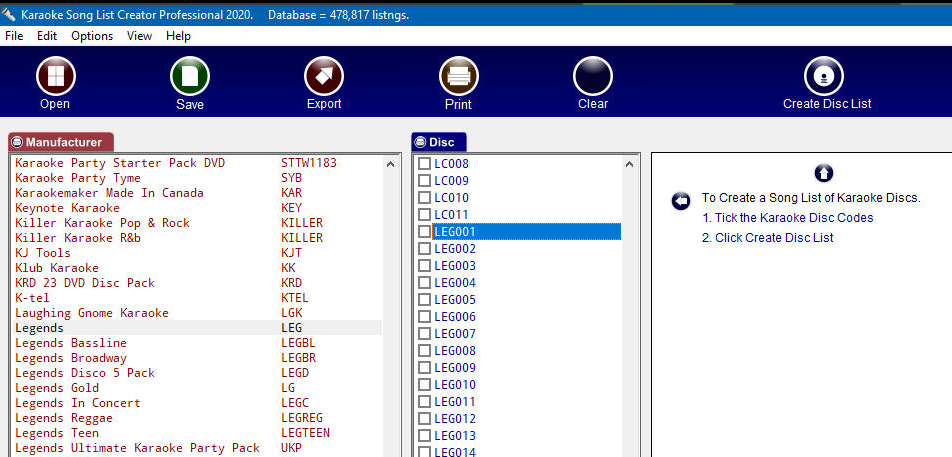The height and width of the screenshot is (457, 952).
Task: Select Legends Ultimate Karaoke Party Pack row
Action: [x=197, y=448]
